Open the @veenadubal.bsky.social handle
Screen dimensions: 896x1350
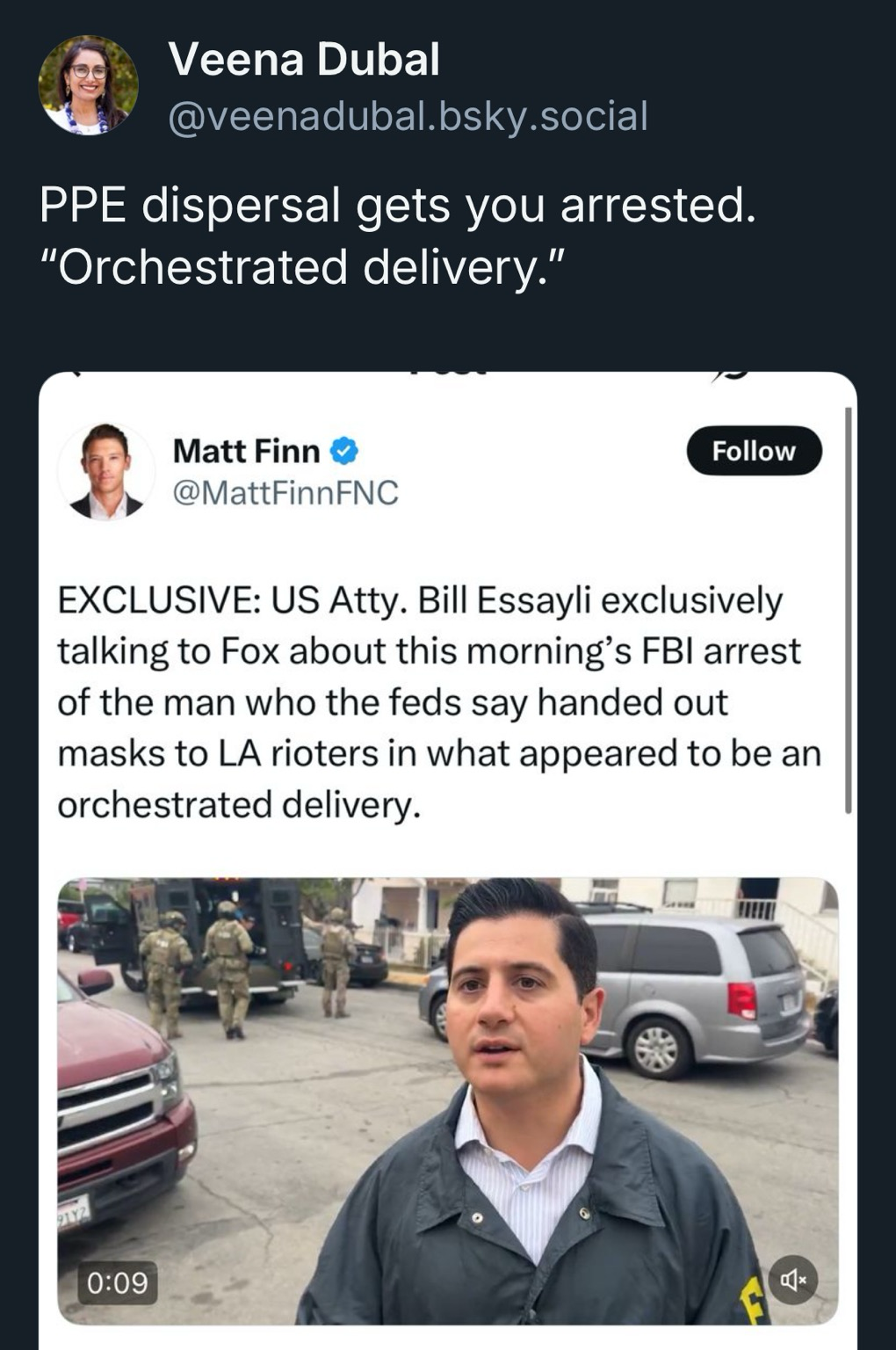[408, 116]
